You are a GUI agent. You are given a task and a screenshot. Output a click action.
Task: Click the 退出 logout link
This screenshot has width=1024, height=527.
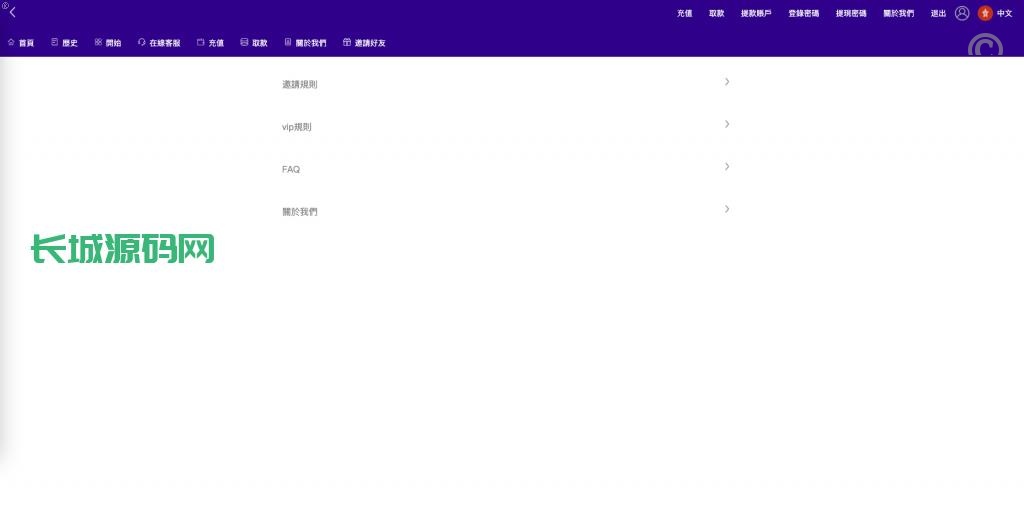[x=938, y=13]
